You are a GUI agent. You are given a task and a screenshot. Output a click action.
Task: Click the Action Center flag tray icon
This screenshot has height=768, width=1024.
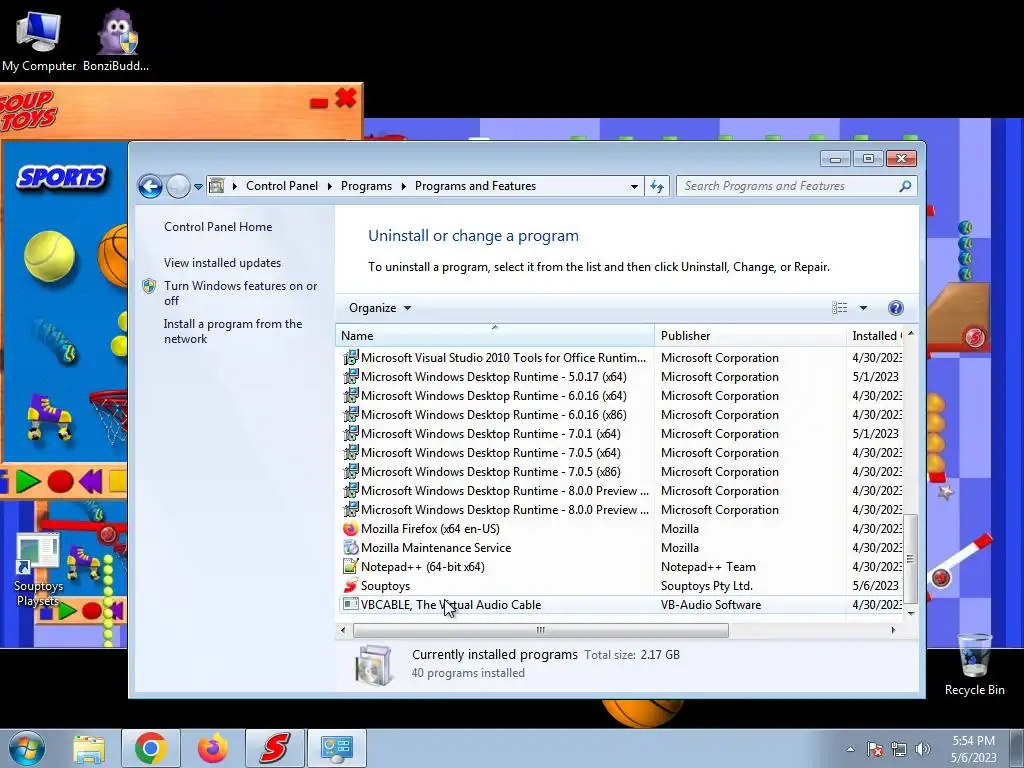coord(875,749)
